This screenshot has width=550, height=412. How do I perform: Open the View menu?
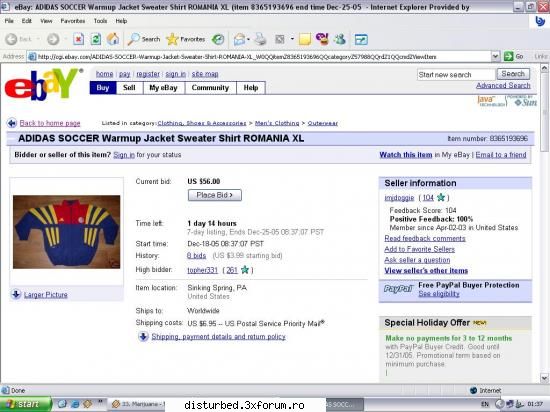pos(46,21)
